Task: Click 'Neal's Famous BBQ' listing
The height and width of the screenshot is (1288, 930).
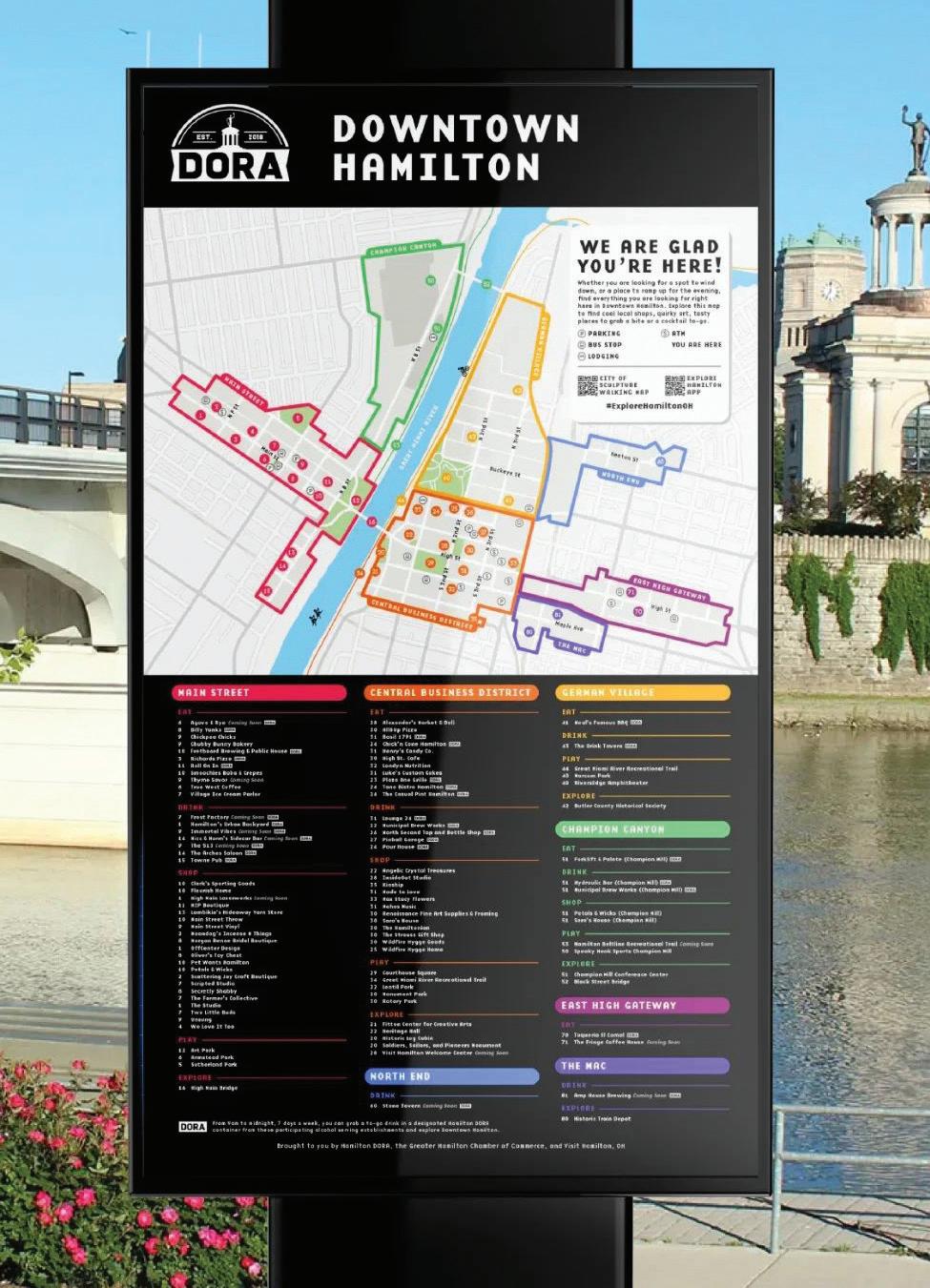Action: [601, 723]
